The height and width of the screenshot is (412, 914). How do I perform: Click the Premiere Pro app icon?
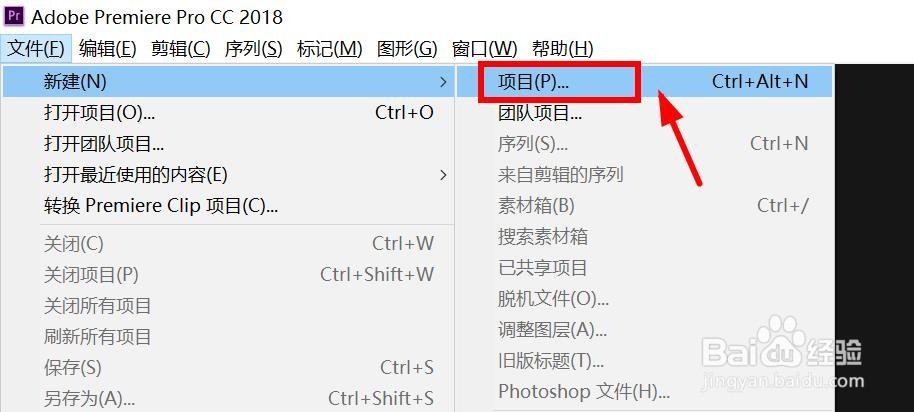click(x=15, y=16)
